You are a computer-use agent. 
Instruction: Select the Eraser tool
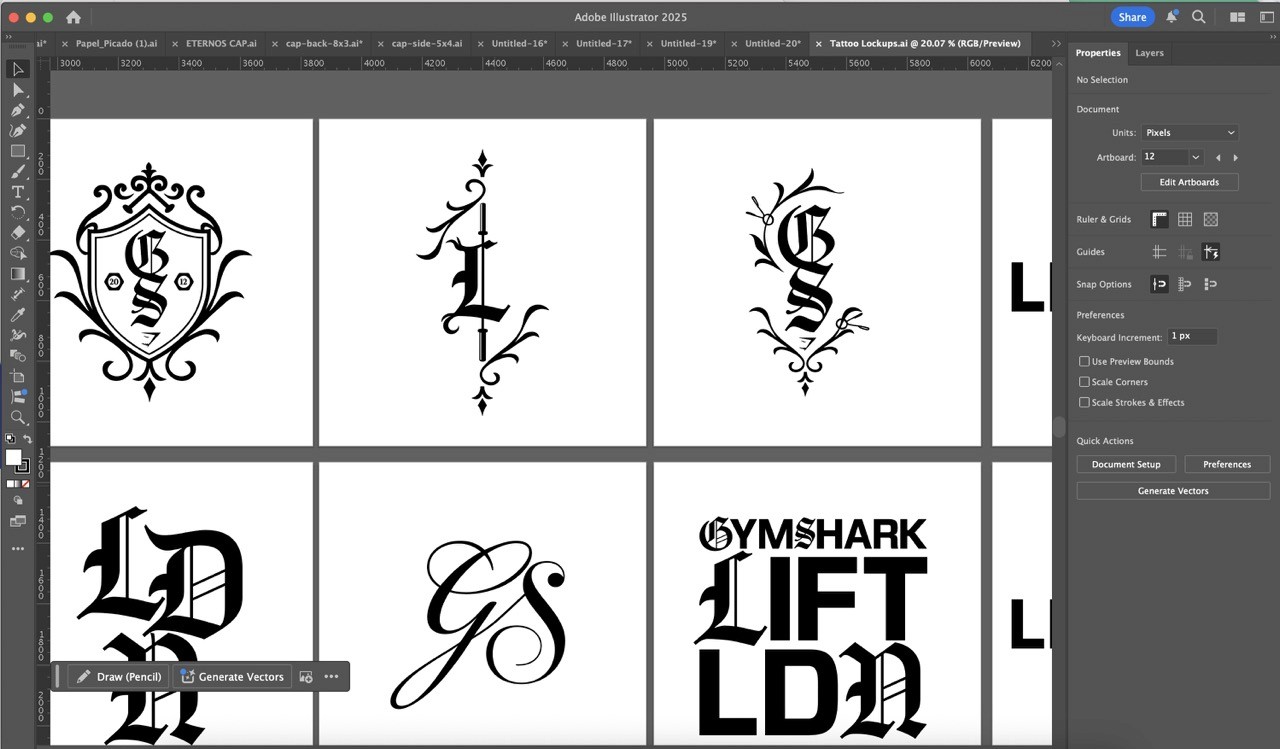pyautogui.click(x=18, y=233)
